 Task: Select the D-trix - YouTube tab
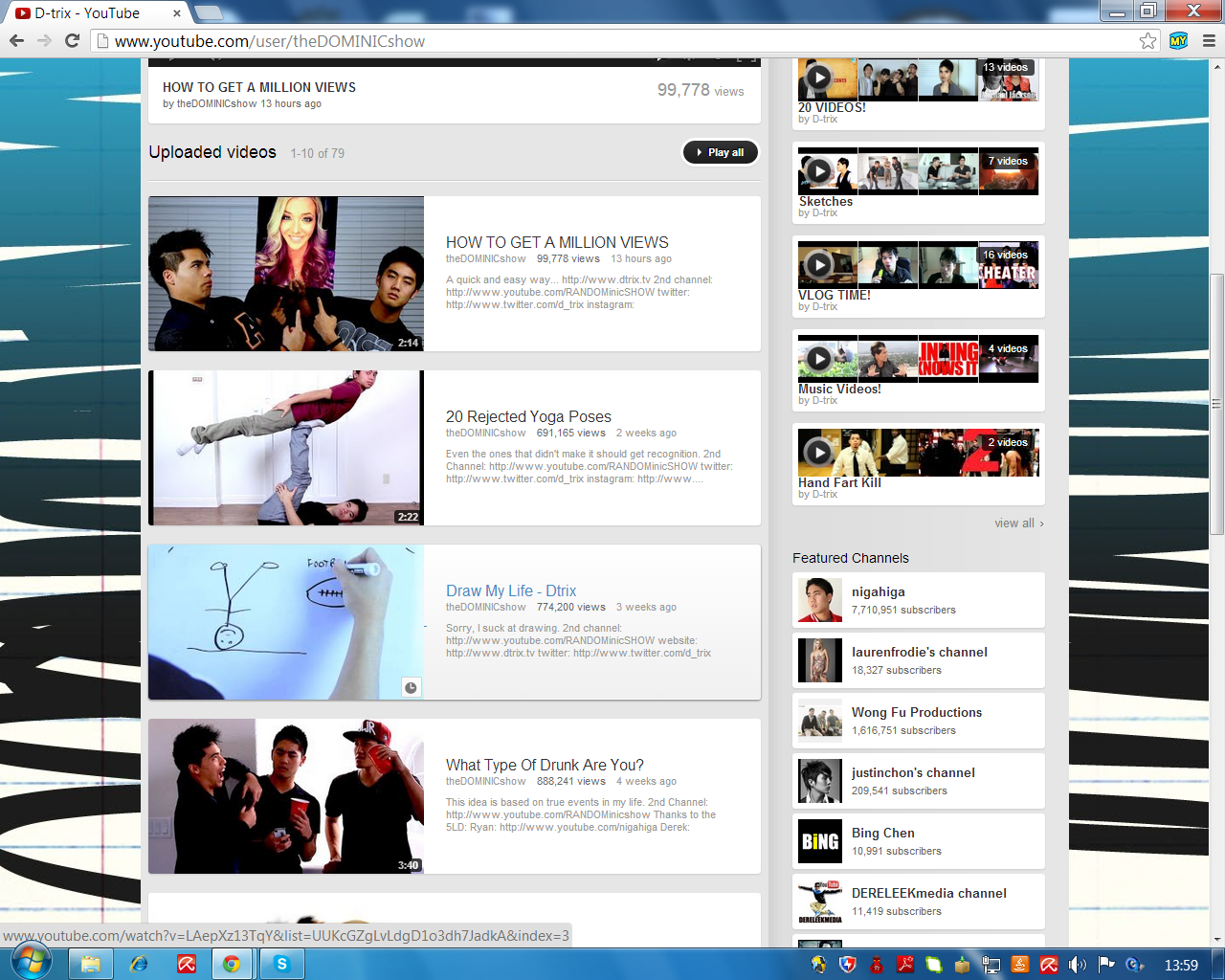coord(96,13)
